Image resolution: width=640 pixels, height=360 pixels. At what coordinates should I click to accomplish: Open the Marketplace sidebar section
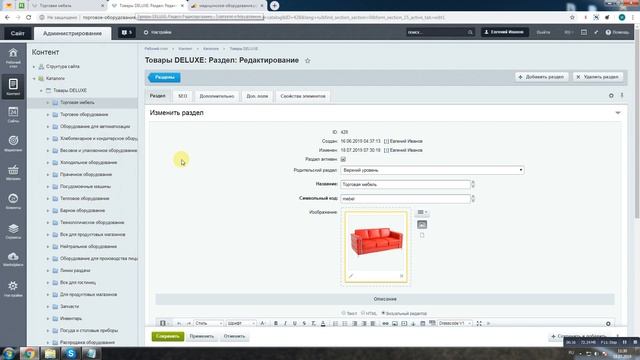click(13, 259)
